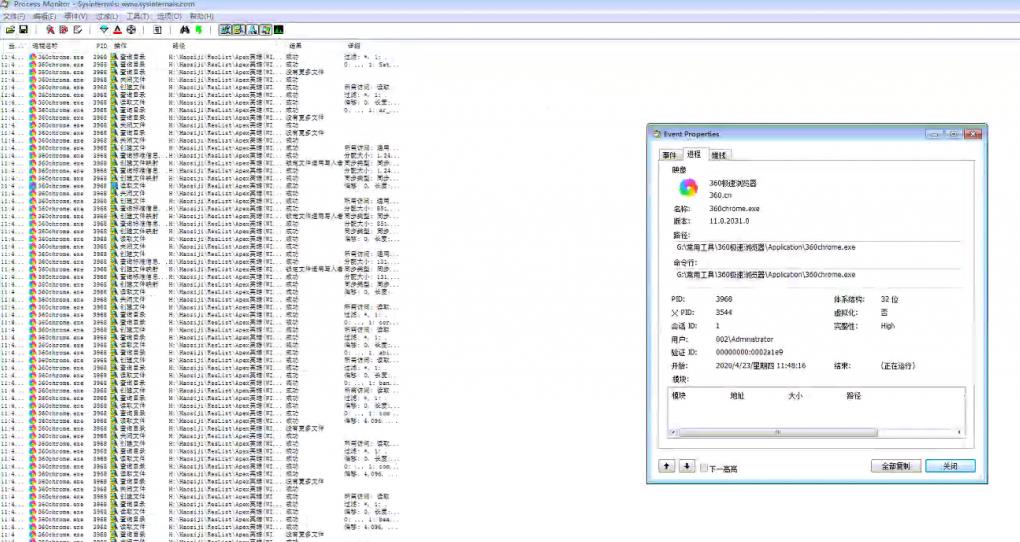Select the end status (正在运行)
The height and width of the screenshot is (542, 1020).
(898, 366)
